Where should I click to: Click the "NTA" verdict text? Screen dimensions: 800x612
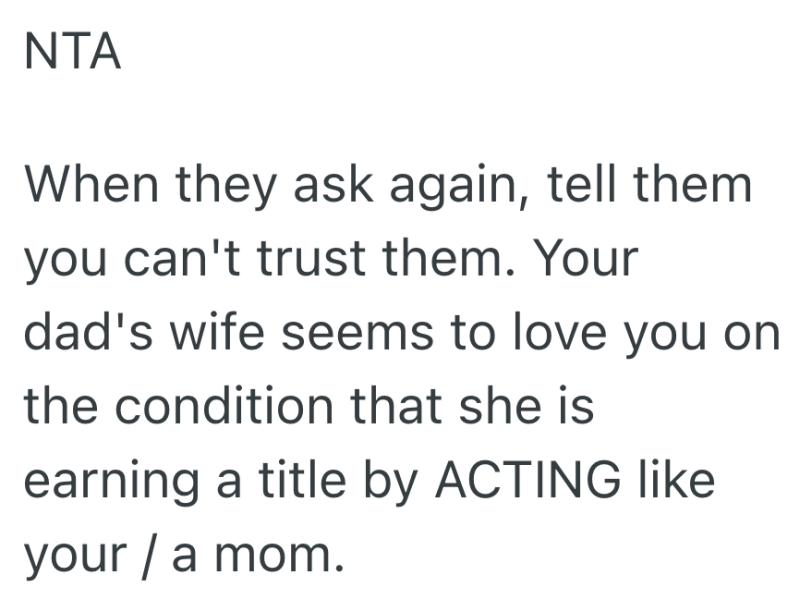pyautogui.click(x=72, y=53)
